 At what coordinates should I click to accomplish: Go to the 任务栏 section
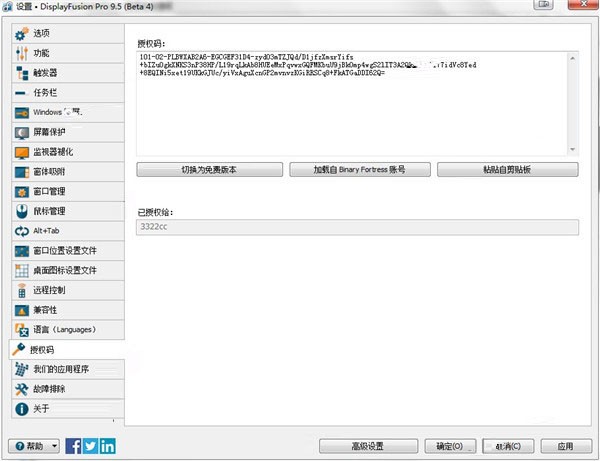click(x=68, y=93)
